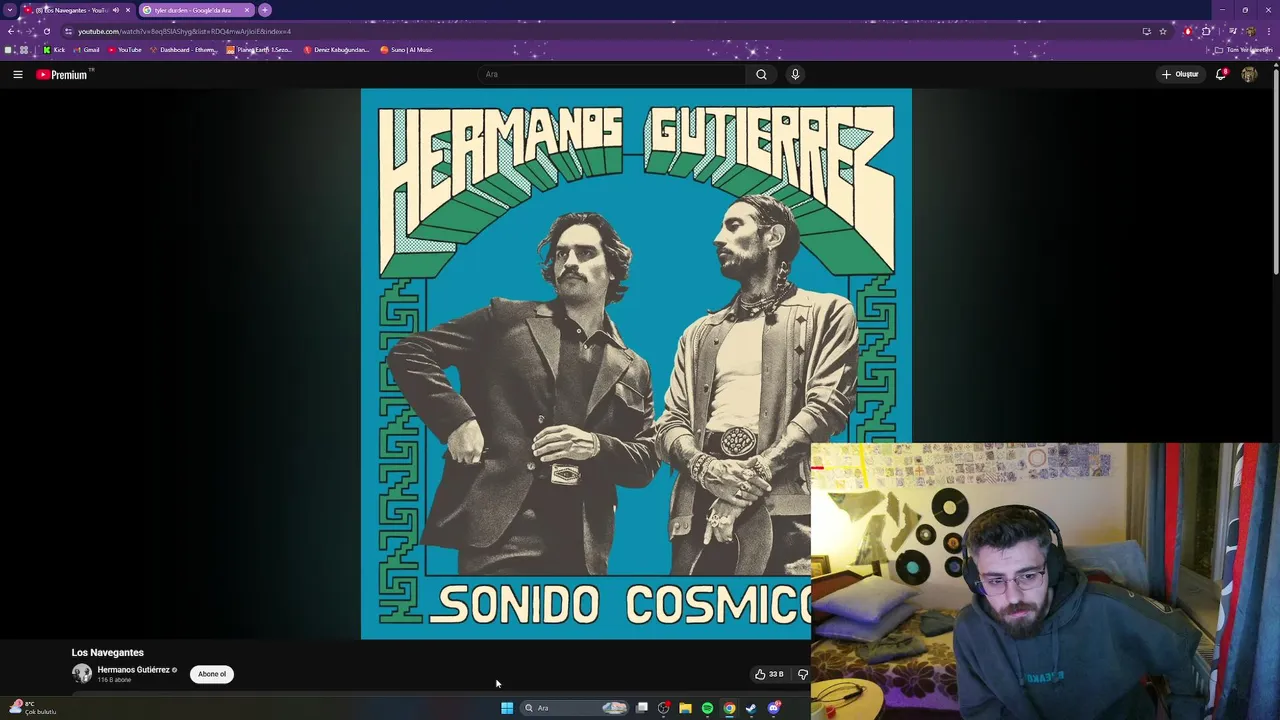Open the Gmail bookmark
This screenshot has height=720, width=1280.
pyautogui.click(x=86, y=50)
